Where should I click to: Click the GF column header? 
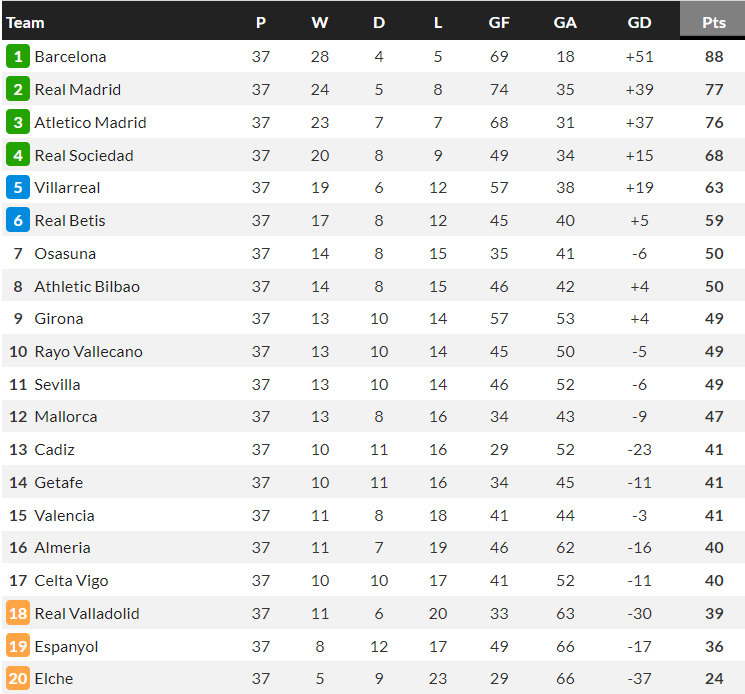(x=499, y=22)
